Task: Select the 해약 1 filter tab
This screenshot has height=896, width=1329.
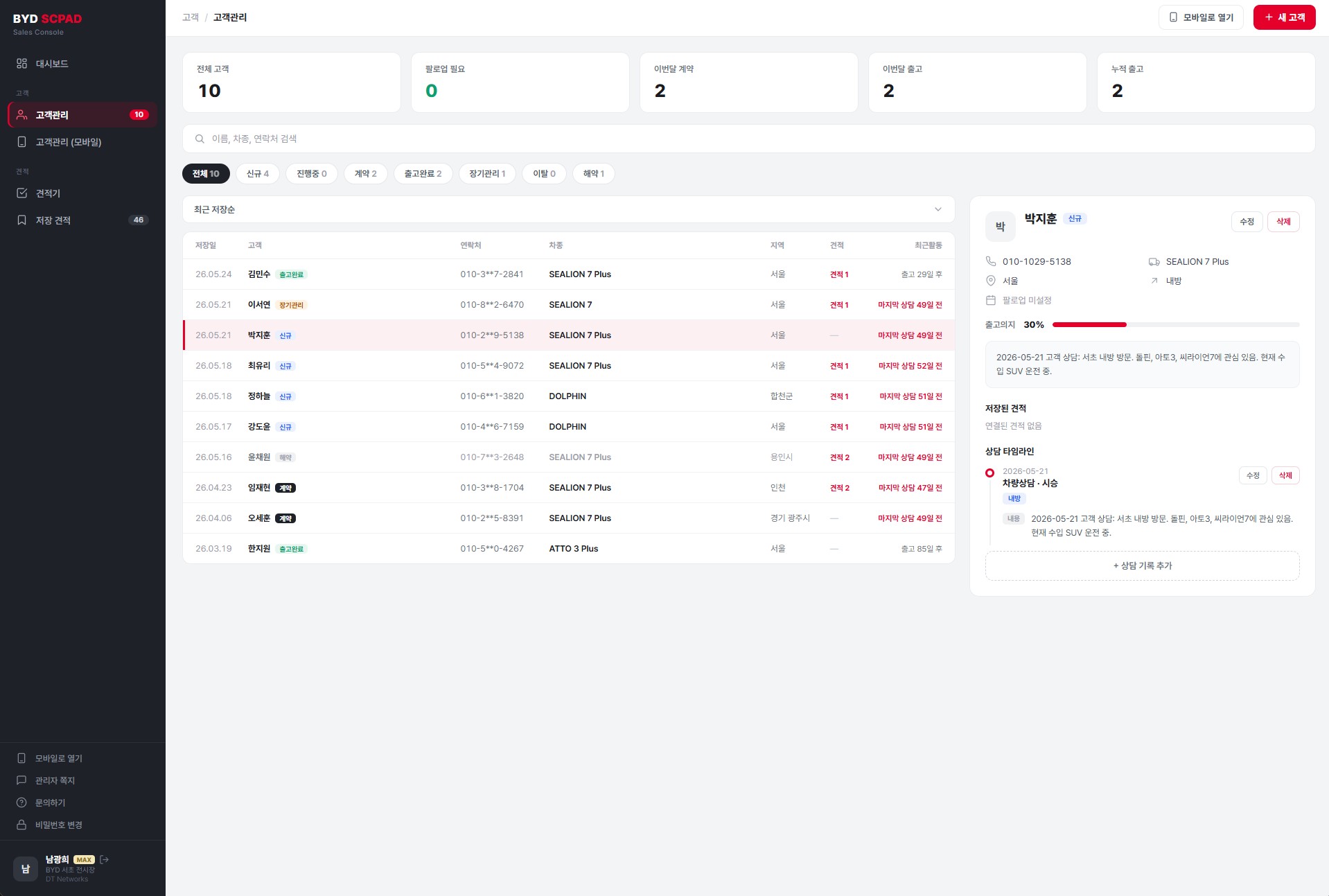Action: 594,173
